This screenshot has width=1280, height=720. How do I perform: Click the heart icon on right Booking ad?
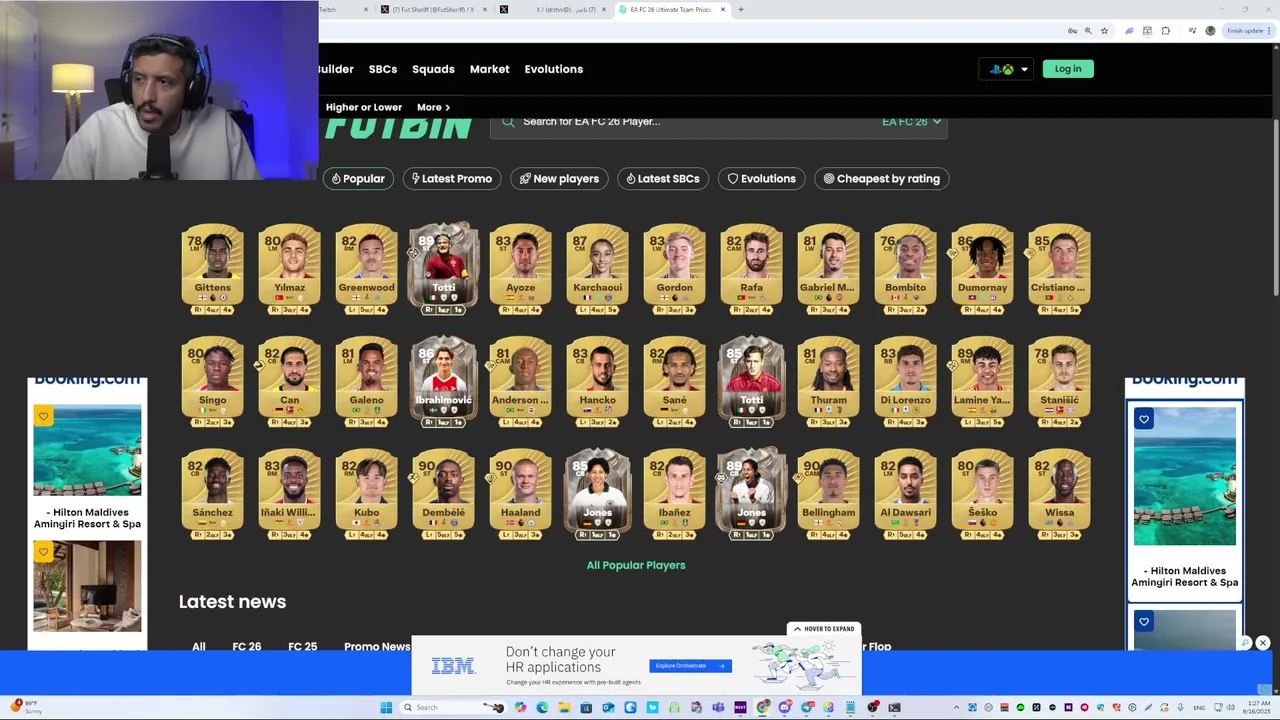(x=1144, y=419)
